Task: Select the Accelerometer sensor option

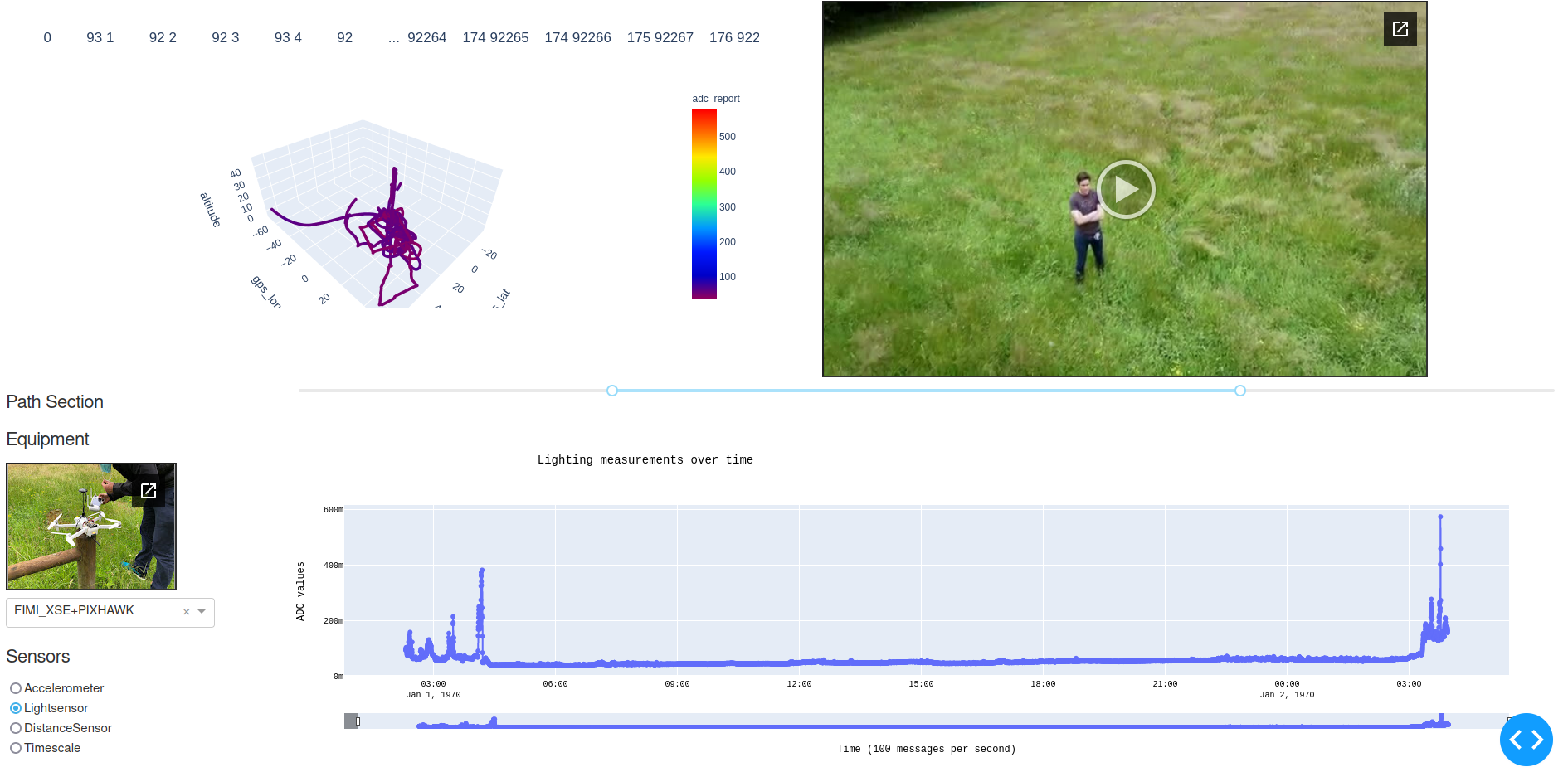Action: [16, 688]
